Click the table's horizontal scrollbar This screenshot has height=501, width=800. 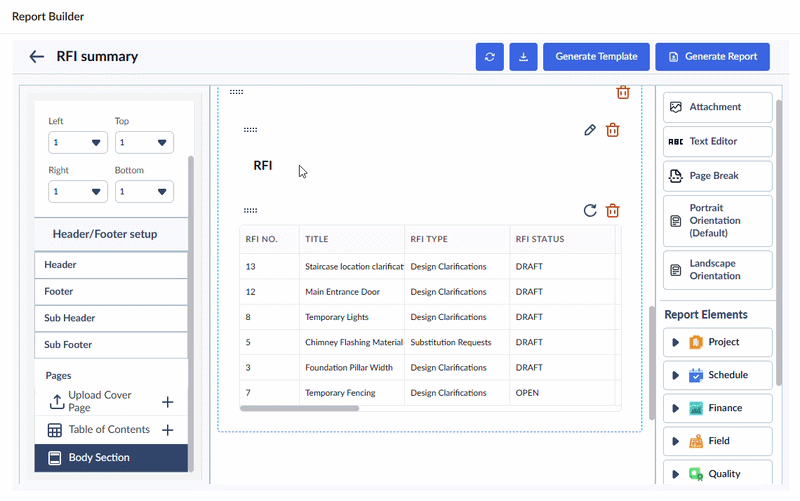pos(299,408)
